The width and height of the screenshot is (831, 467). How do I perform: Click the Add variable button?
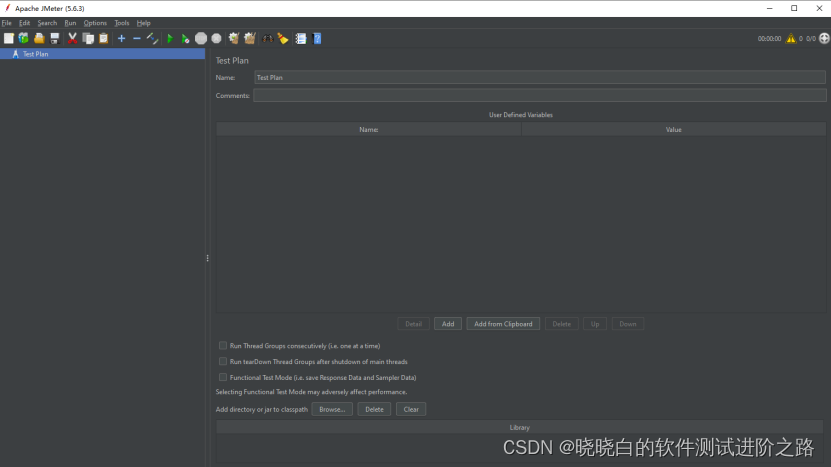point(448,324)
